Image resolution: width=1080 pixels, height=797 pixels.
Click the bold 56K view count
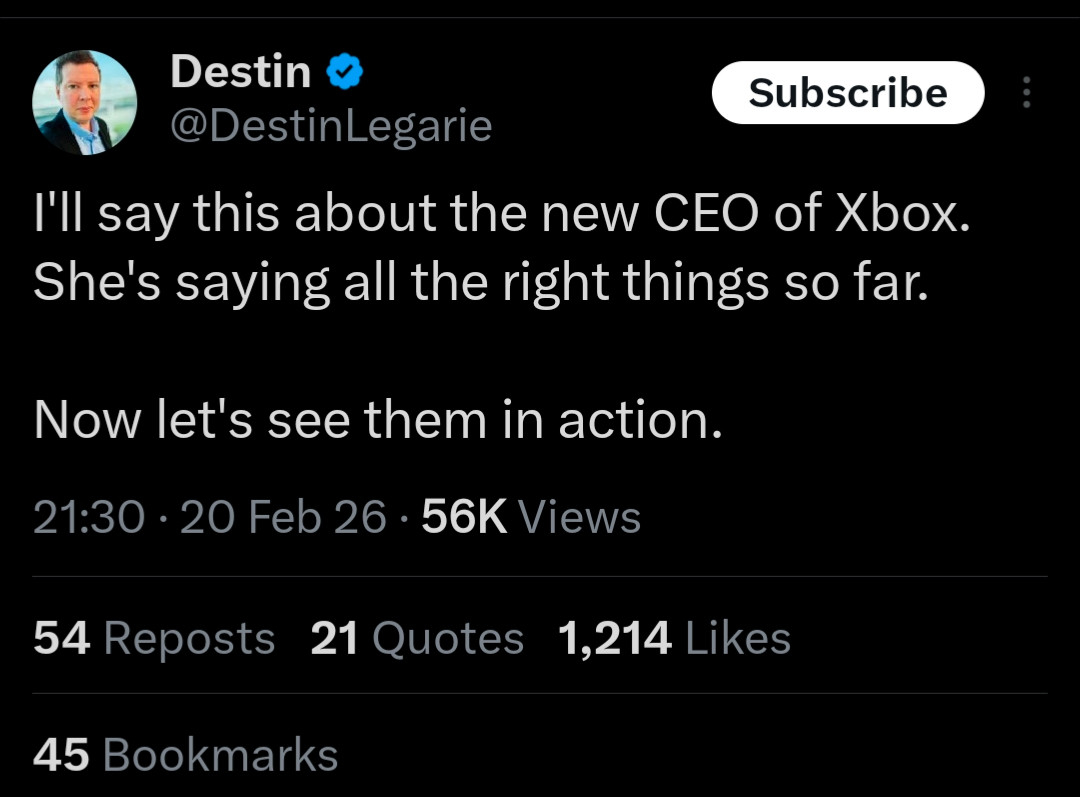464,517
